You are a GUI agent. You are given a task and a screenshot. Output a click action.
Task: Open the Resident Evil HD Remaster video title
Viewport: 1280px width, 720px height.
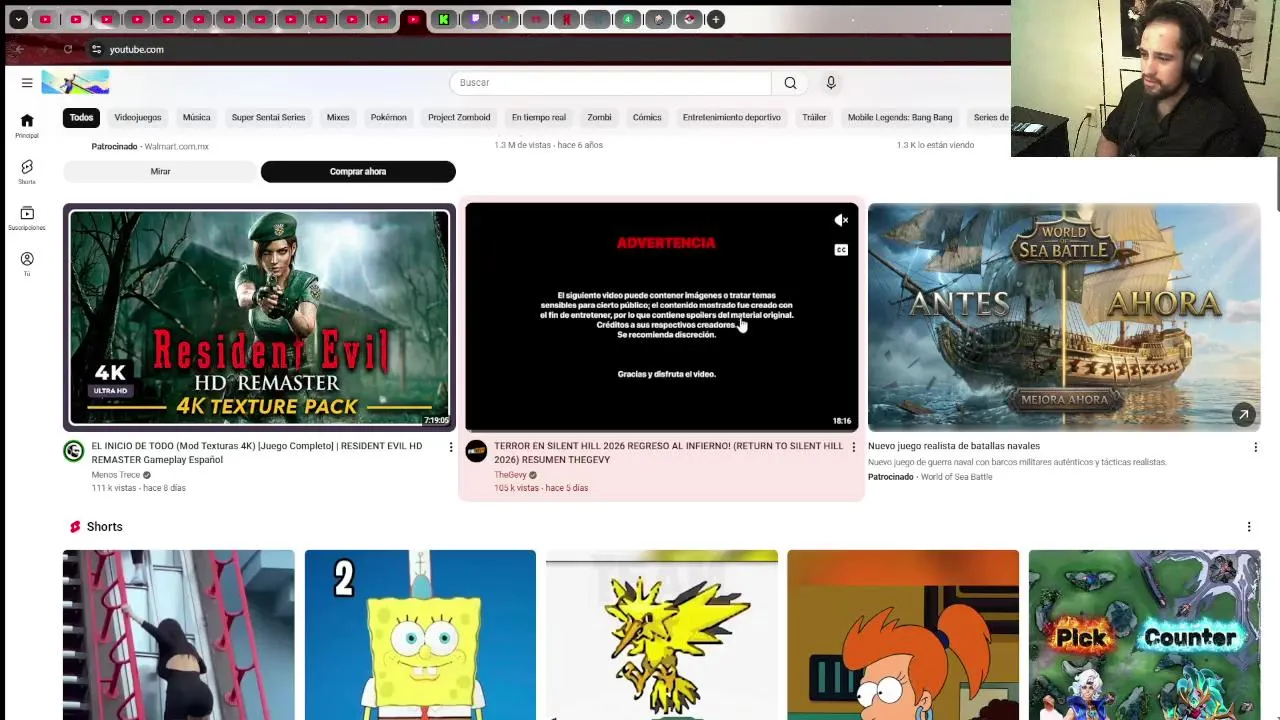(257, 453)
